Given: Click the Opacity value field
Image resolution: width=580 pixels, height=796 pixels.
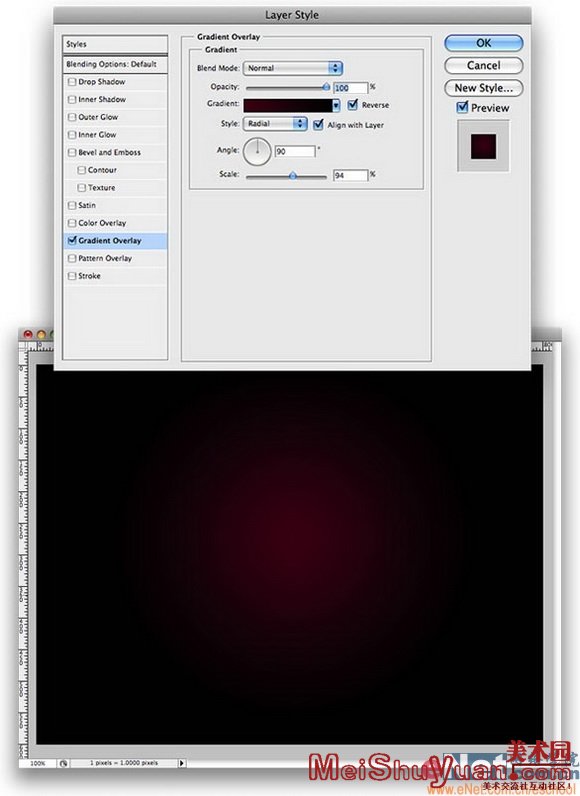Looking at the screenshot, I should point(350,88).
